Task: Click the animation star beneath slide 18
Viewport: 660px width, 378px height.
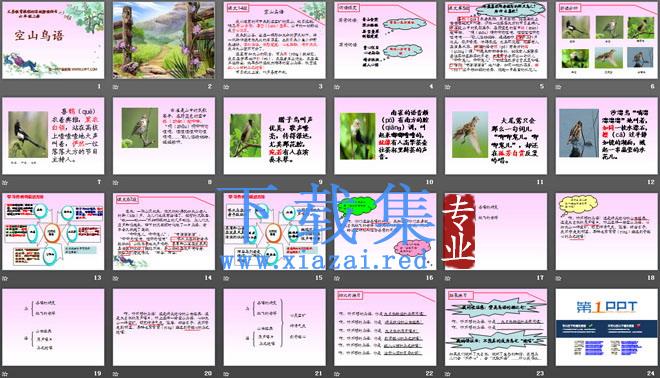Action: (x=559, y=278)
